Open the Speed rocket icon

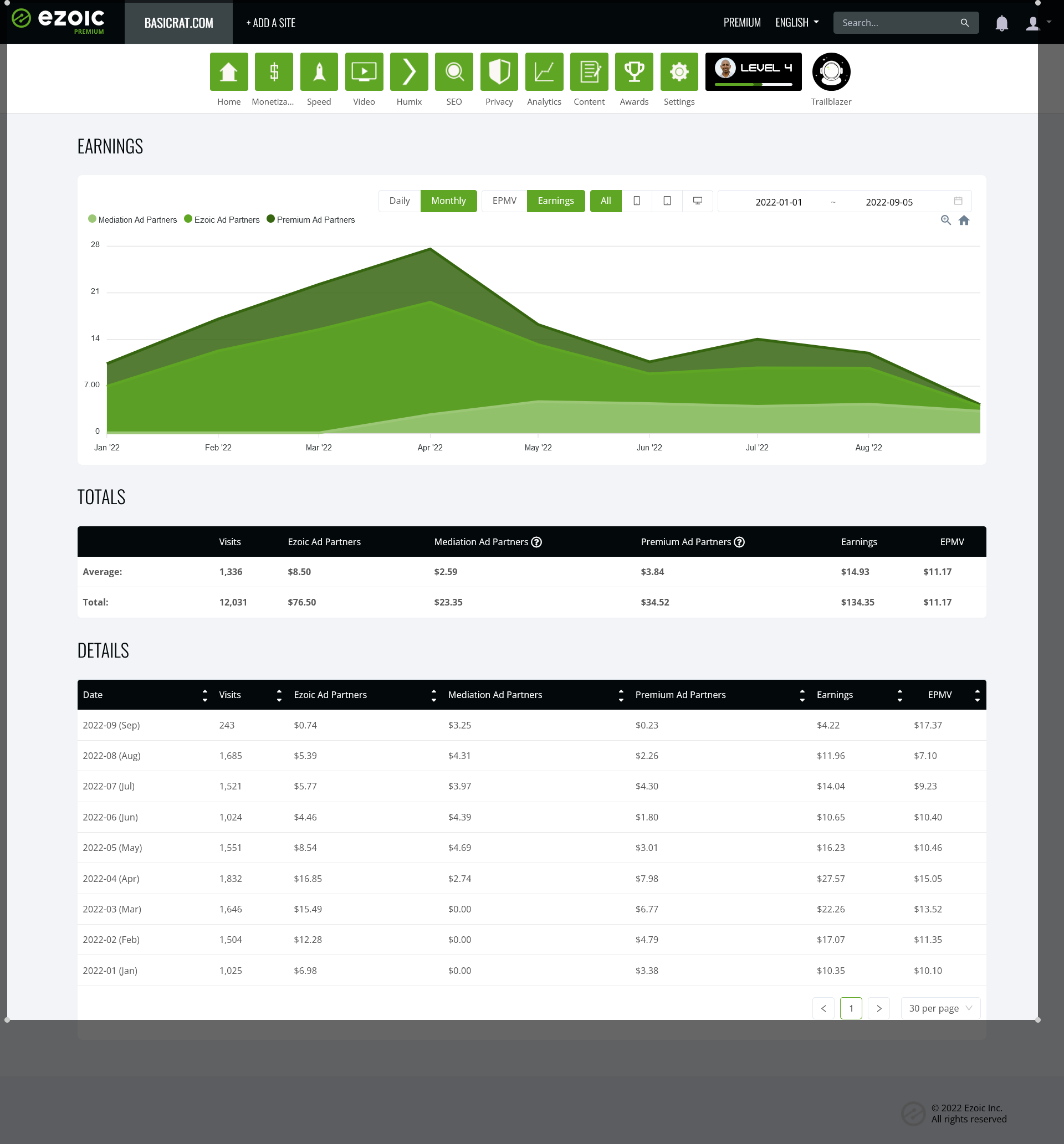319,71
